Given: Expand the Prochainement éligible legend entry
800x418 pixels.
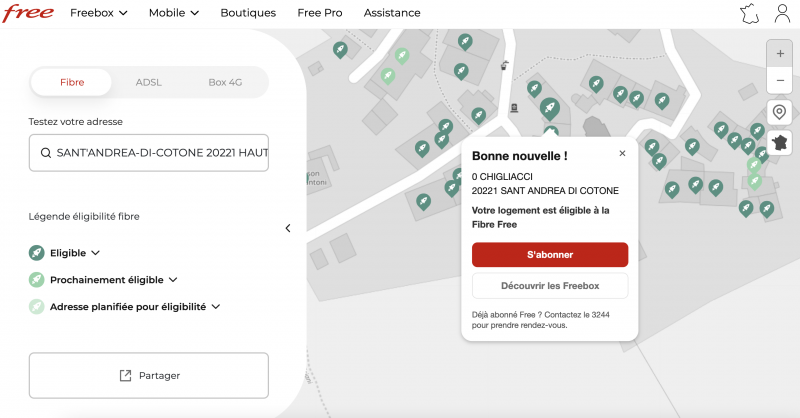Looking at the screenshot, I should pyautogui.click(x=113, y=280).
